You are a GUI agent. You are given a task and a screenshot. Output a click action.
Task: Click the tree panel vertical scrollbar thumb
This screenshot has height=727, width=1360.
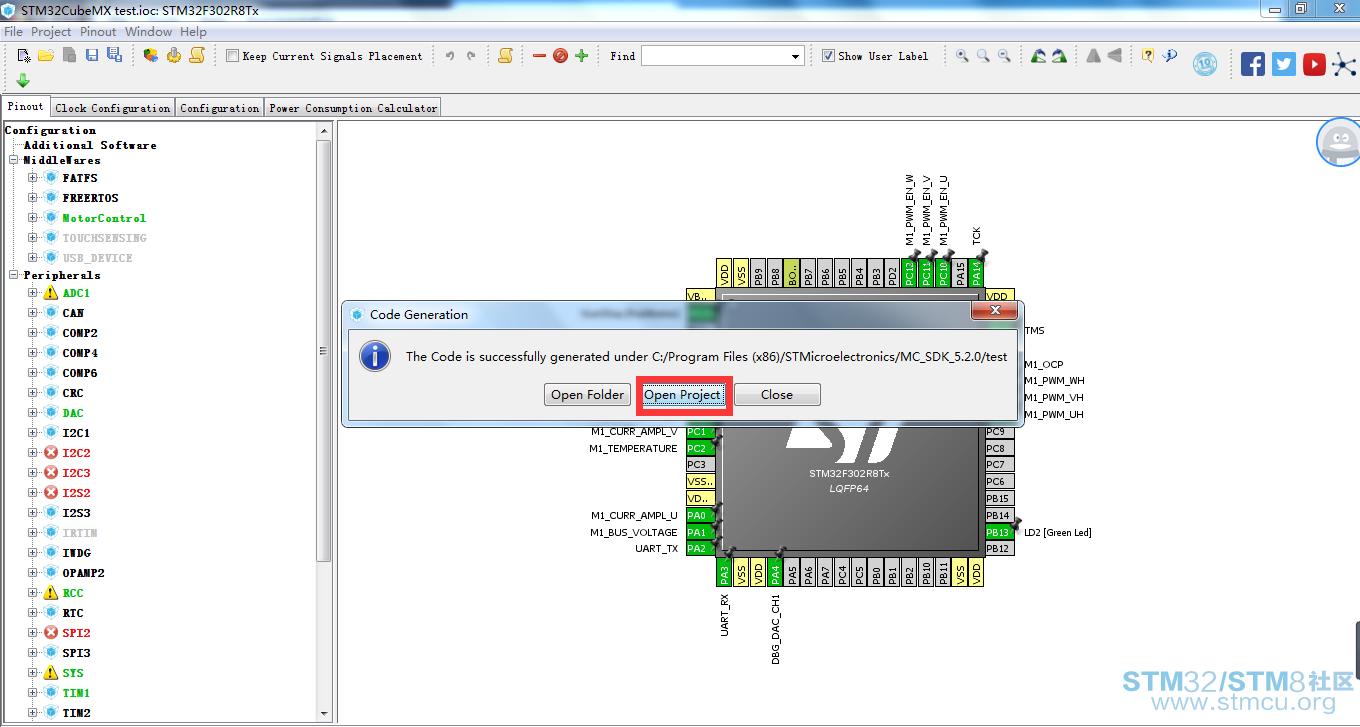point(323,350)
